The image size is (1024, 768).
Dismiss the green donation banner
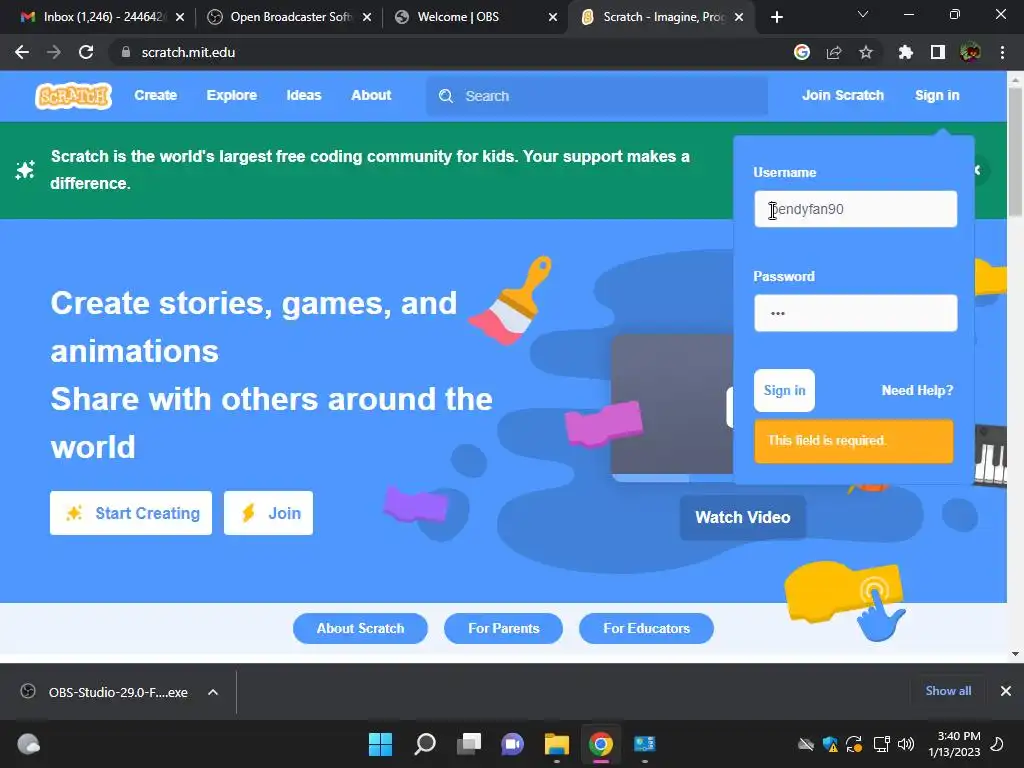pyautogui.click(x=978, y=170)
